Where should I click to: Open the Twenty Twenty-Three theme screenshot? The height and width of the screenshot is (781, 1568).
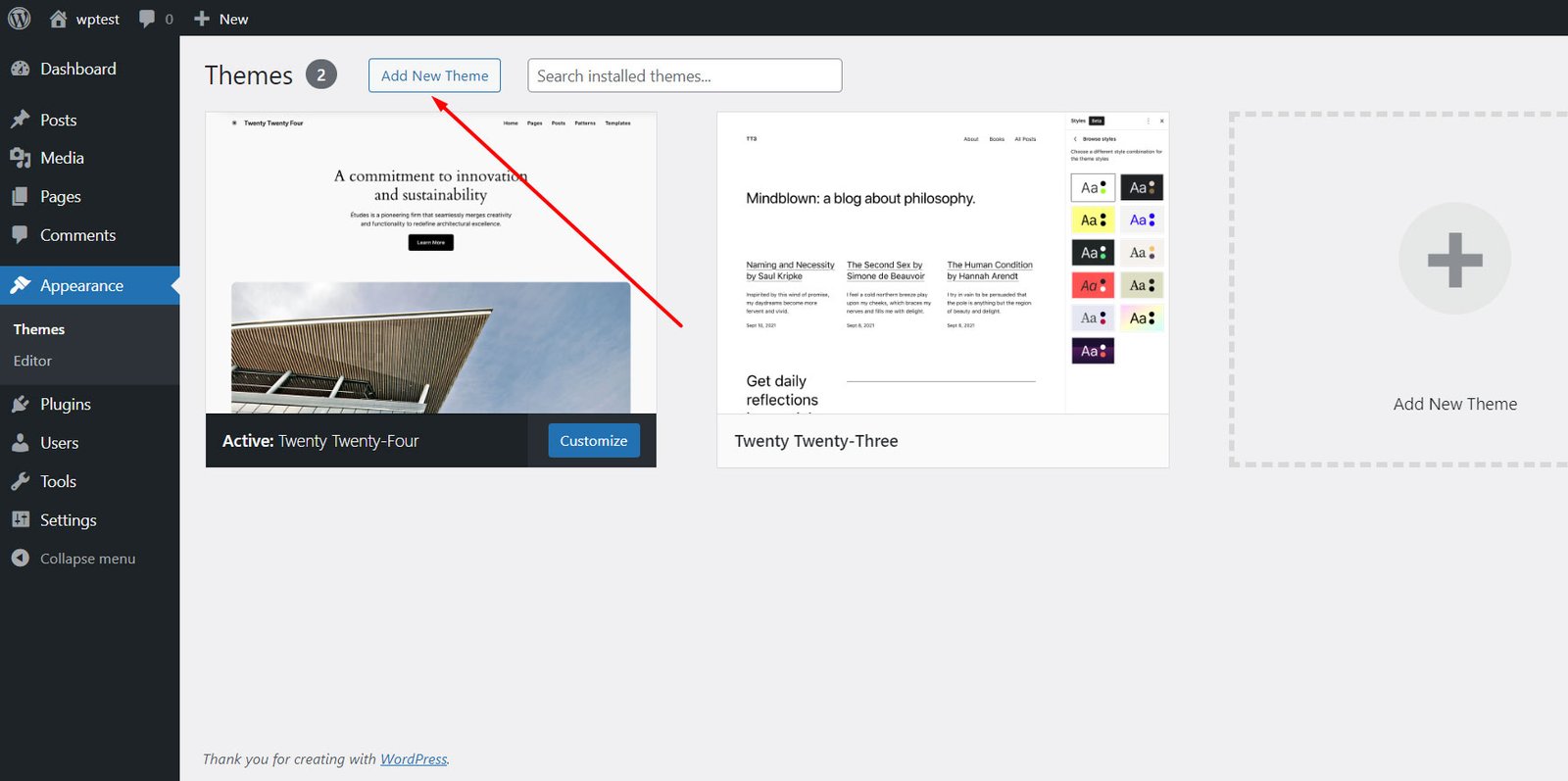pyautogui.click(x=943, y=263)
